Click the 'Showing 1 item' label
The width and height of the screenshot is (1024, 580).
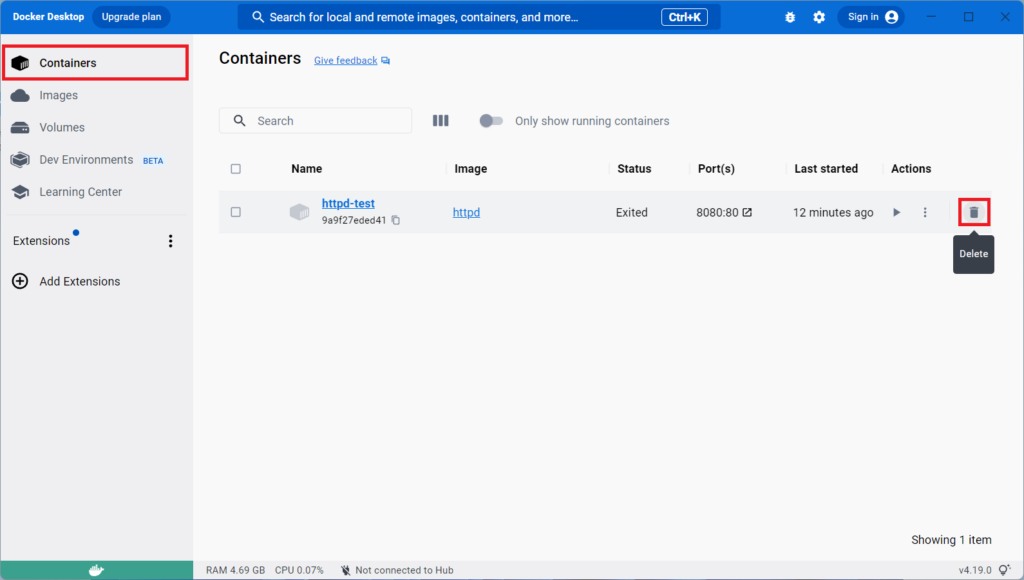[x=952, y=540]
